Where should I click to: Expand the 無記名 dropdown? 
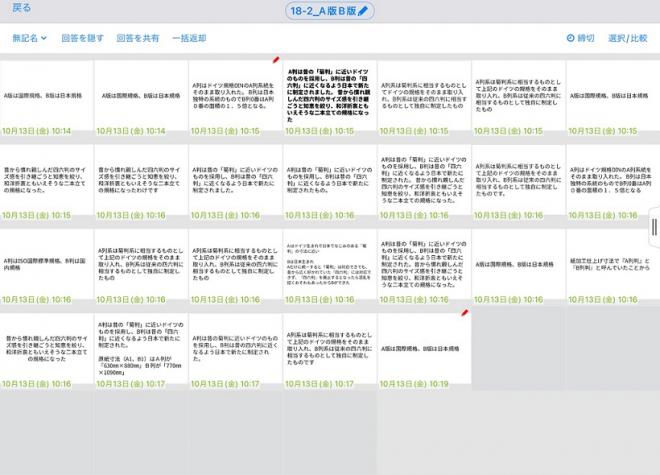(x=29, y=38)
